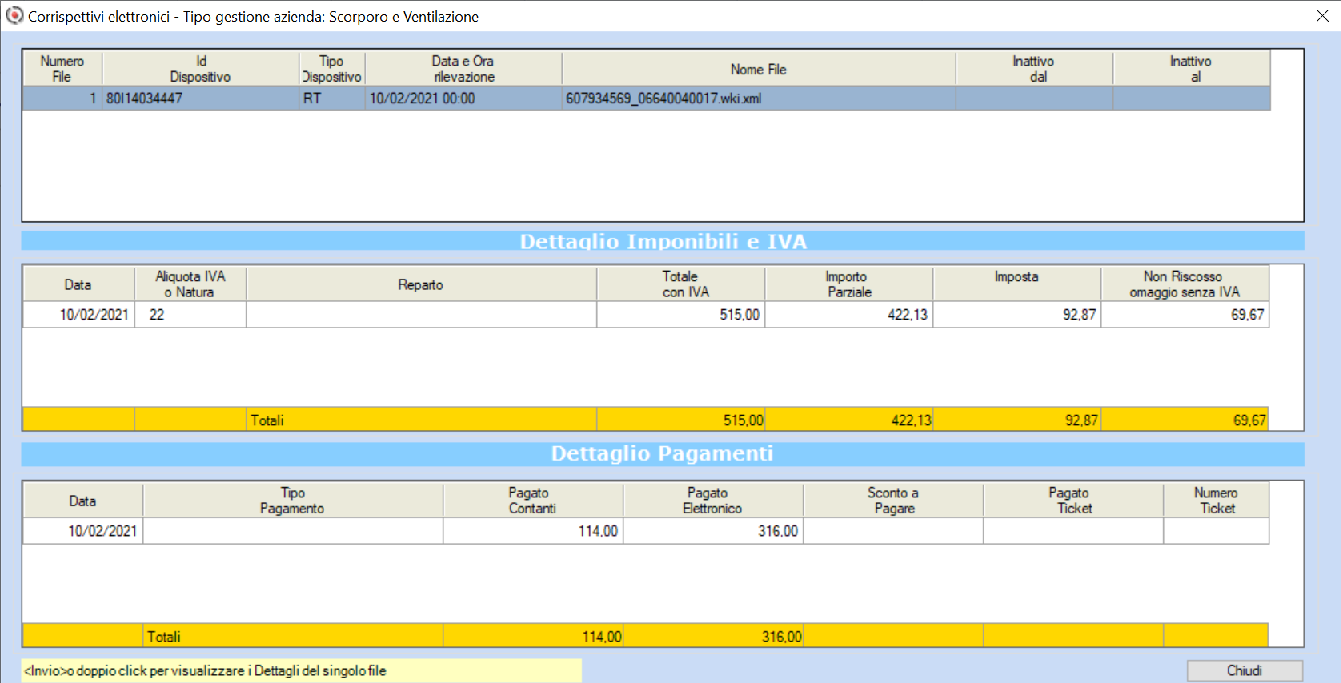This screenshot has width=1341, height=683.
Task: Select 69,67 in the 10/02/2021 IVA row
Action: 1185,314
